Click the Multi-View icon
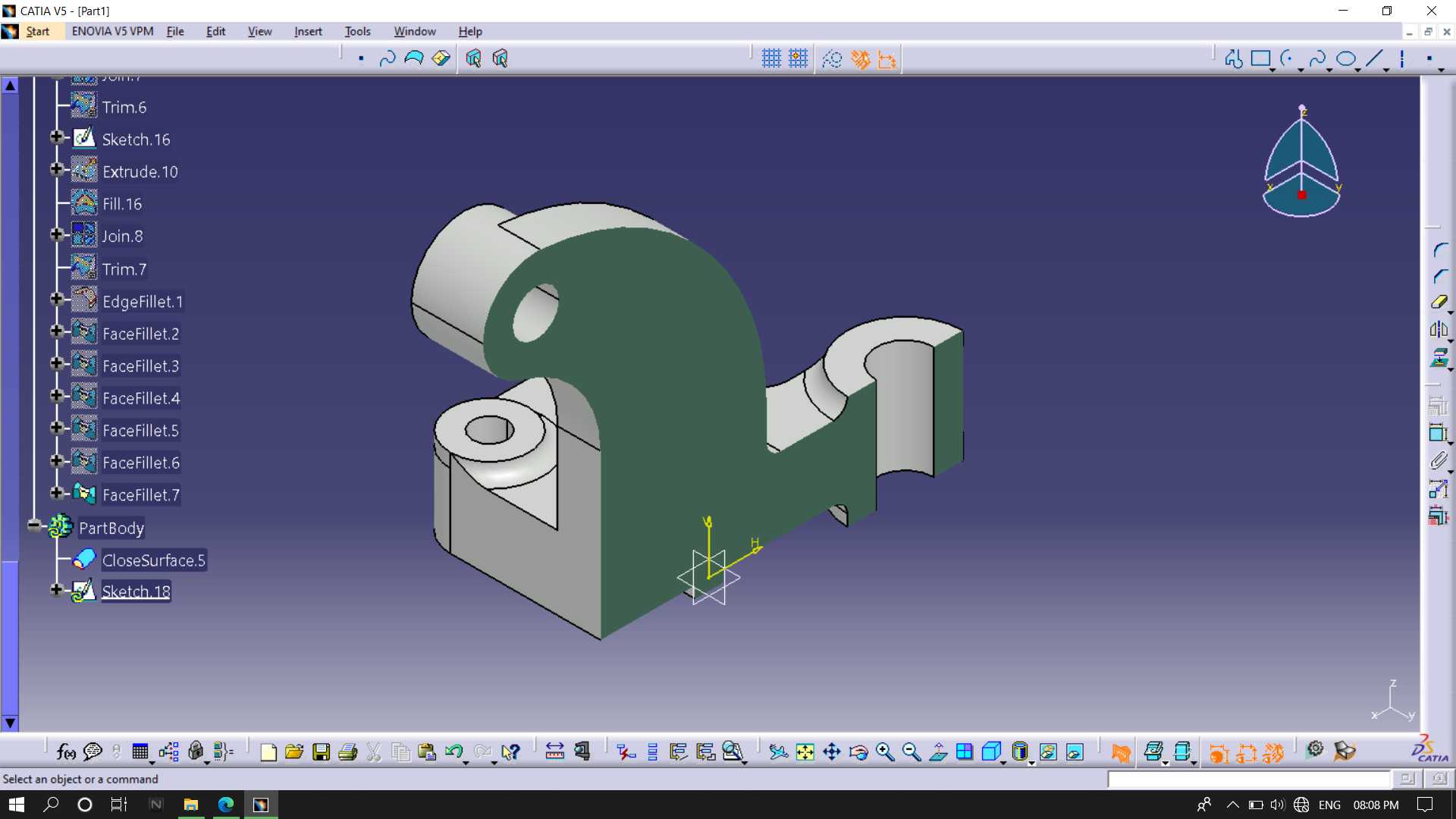The width and height of the screenshot is (1456, 819). click(964, 752)
